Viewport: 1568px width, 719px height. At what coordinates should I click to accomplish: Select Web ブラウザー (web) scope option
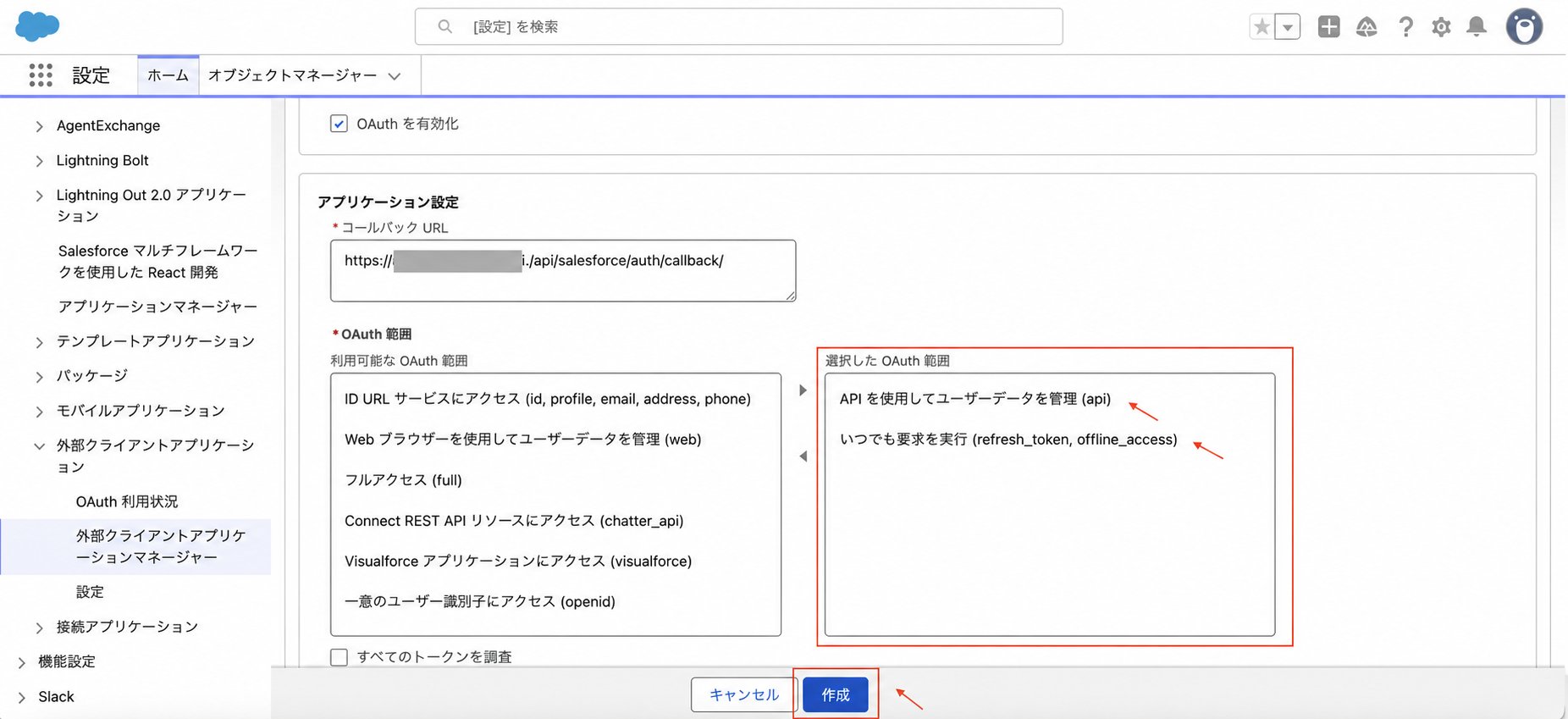pos(523,440)
